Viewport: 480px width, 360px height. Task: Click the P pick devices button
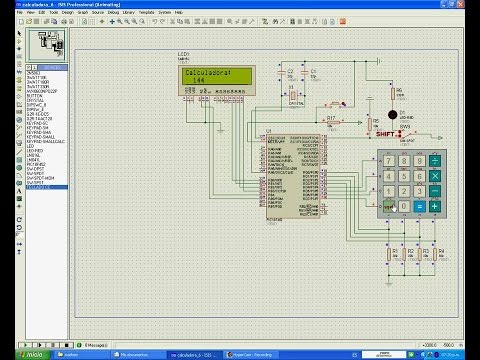point(29,68)
